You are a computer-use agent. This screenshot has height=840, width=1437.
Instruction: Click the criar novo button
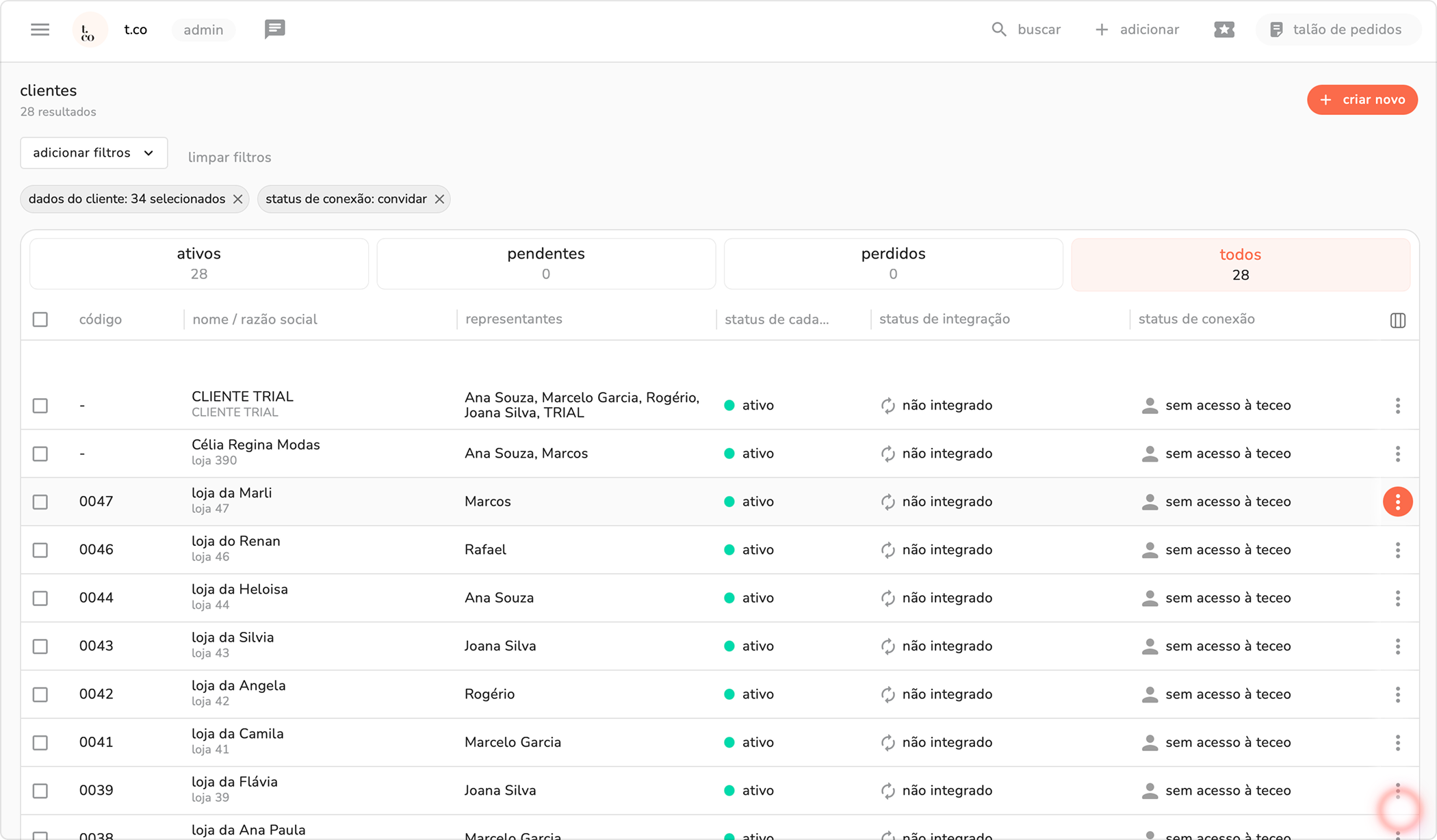pos(1362,100)
